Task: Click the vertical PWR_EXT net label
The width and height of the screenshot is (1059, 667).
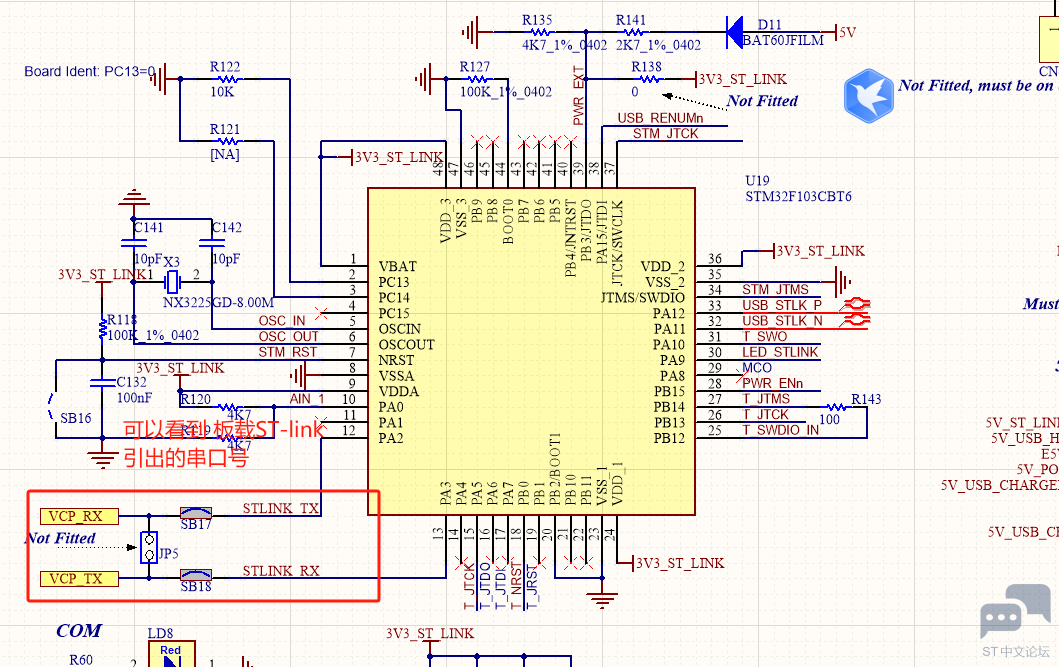Action: point(579,95)
